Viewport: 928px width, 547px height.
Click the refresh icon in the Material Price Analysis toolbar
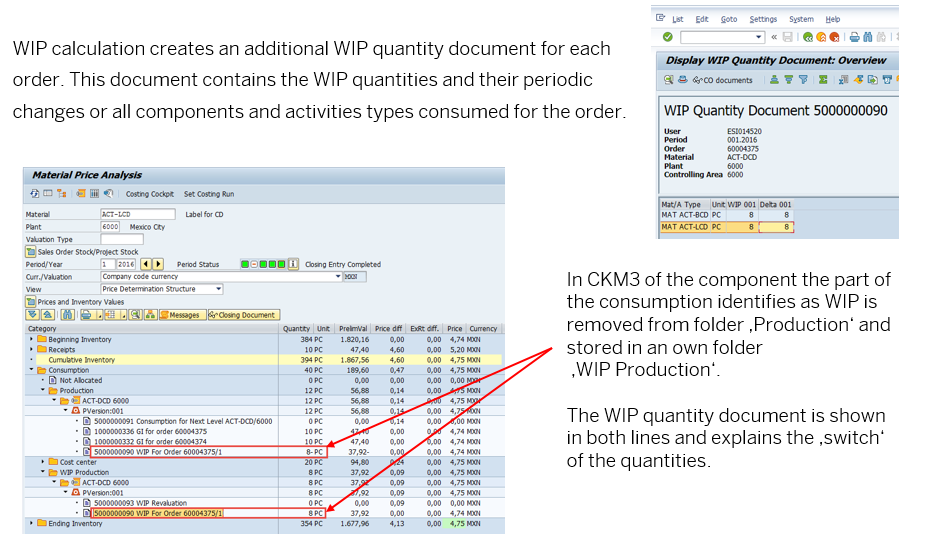[x=34, y=194]
